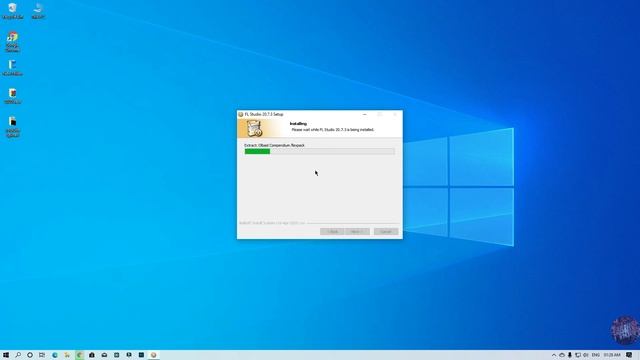640x360 pixels.
Task: Click FL Studio setup taskbar icon
Action: coord(153,355)
